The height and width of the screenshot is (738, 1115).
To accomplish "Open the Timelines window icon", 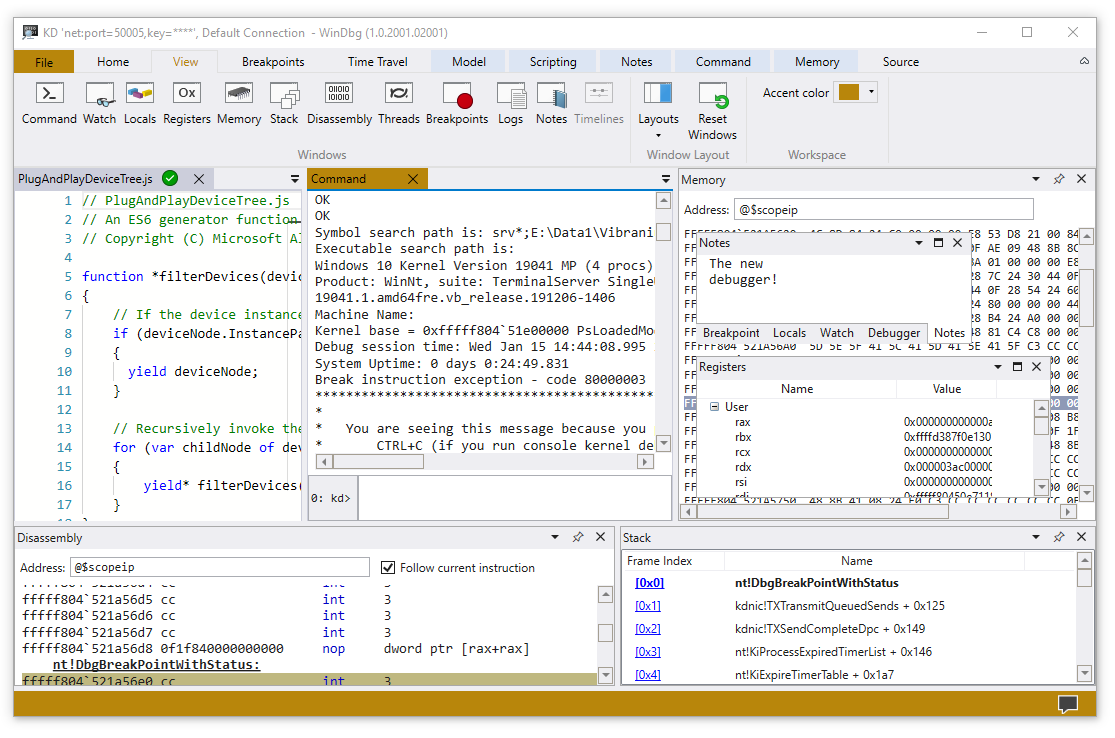I will (x=598, y=103).
